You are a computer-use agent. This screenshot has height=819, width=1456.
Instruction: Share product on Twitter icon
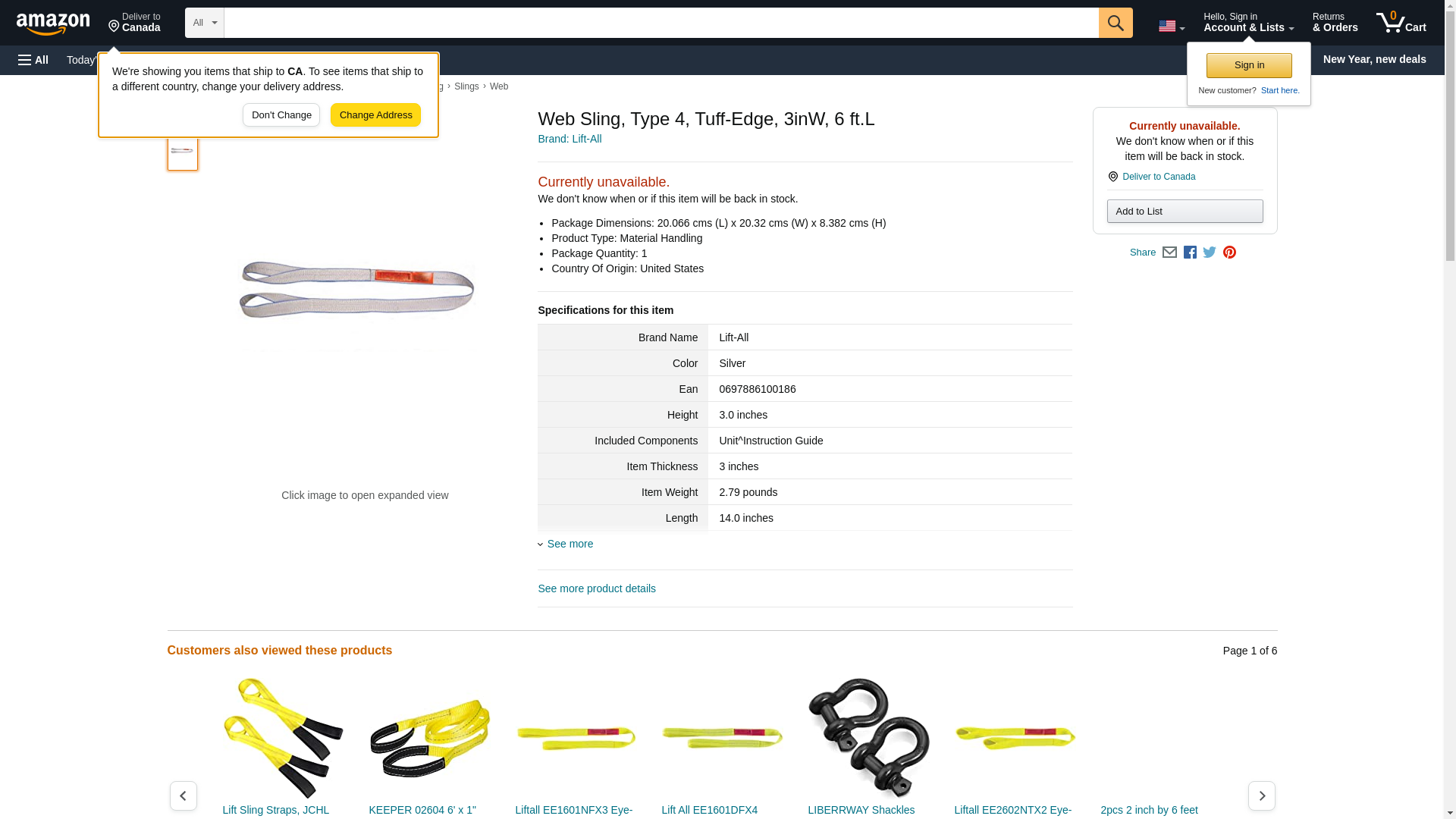(x=1210, y=253)
